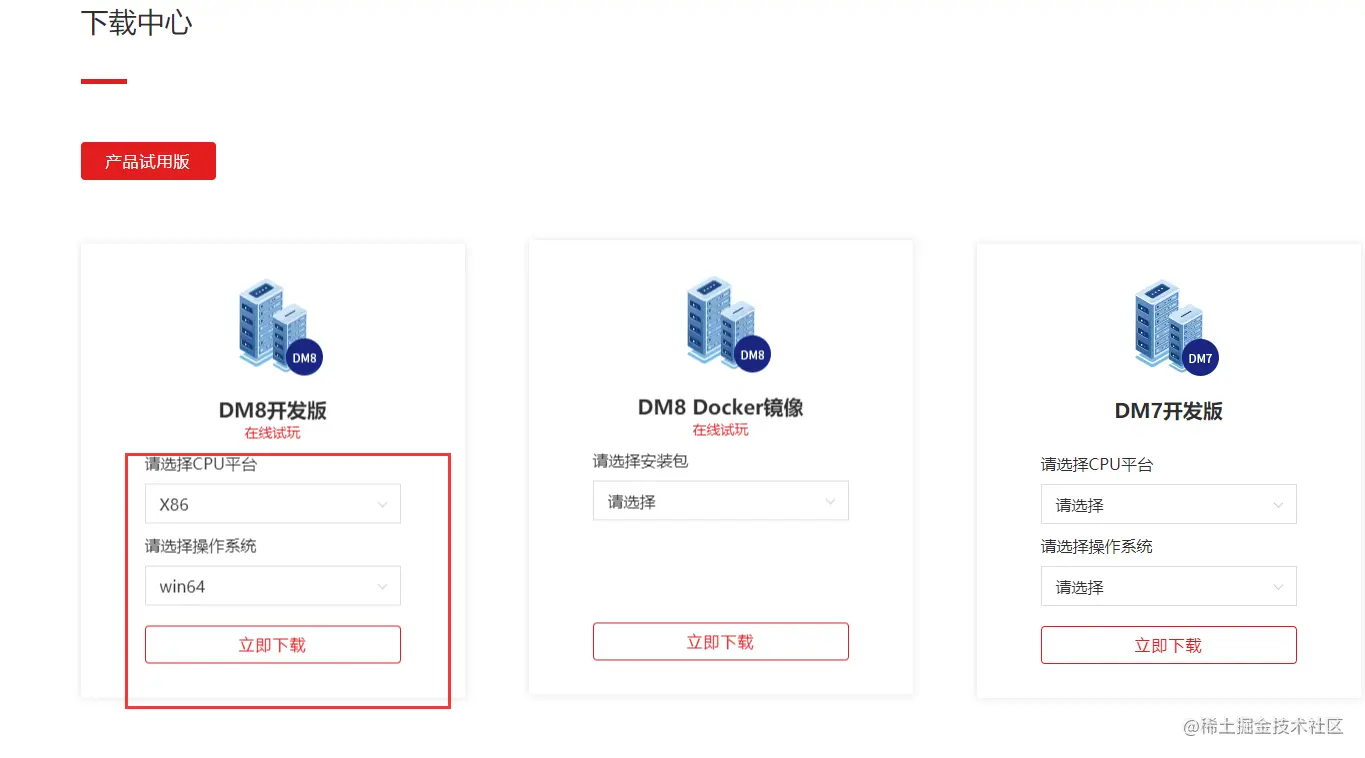Click the DM8开发版 title text

(x=273, y=410)
